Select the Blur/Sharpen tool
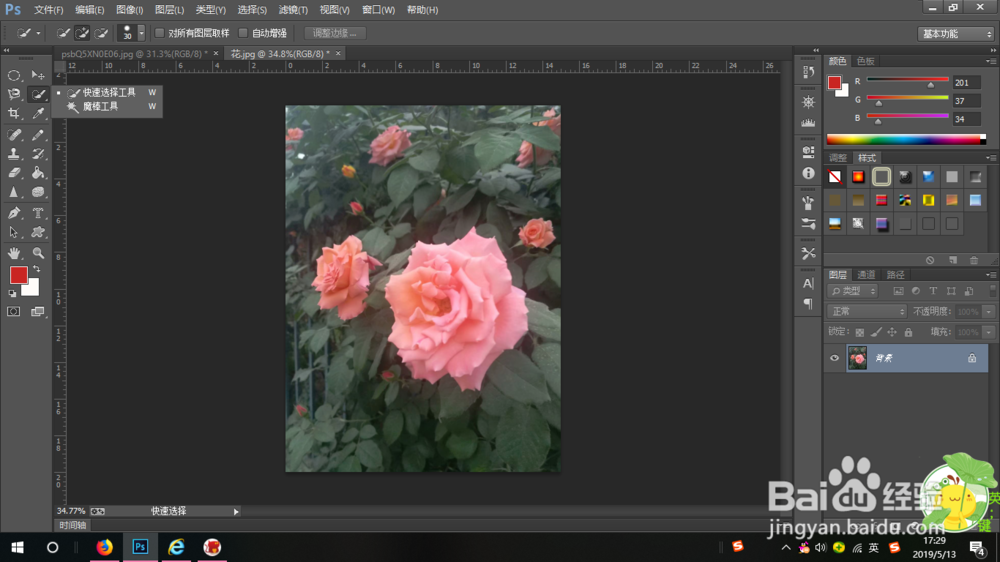 point(13,192)
